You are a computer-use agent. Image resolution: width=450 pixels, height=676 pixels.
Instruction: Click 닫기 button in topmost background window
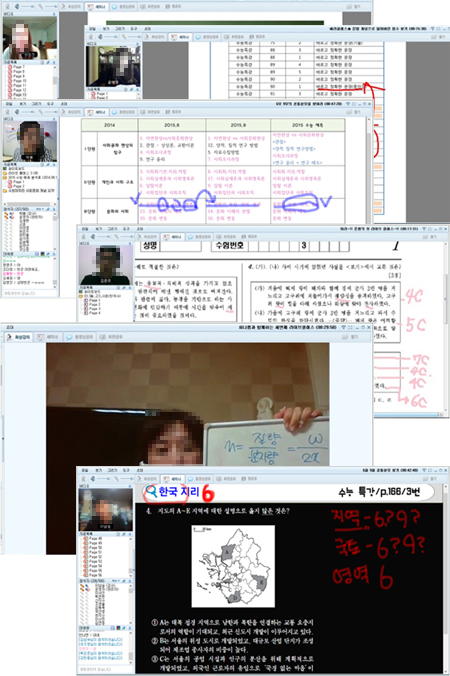[x=354, y=7]
